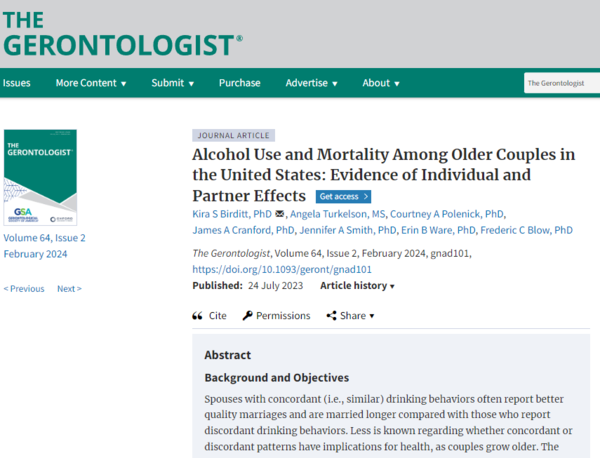Click The Gerontologist search input field

pyautogui.click(x=560, y=83)
